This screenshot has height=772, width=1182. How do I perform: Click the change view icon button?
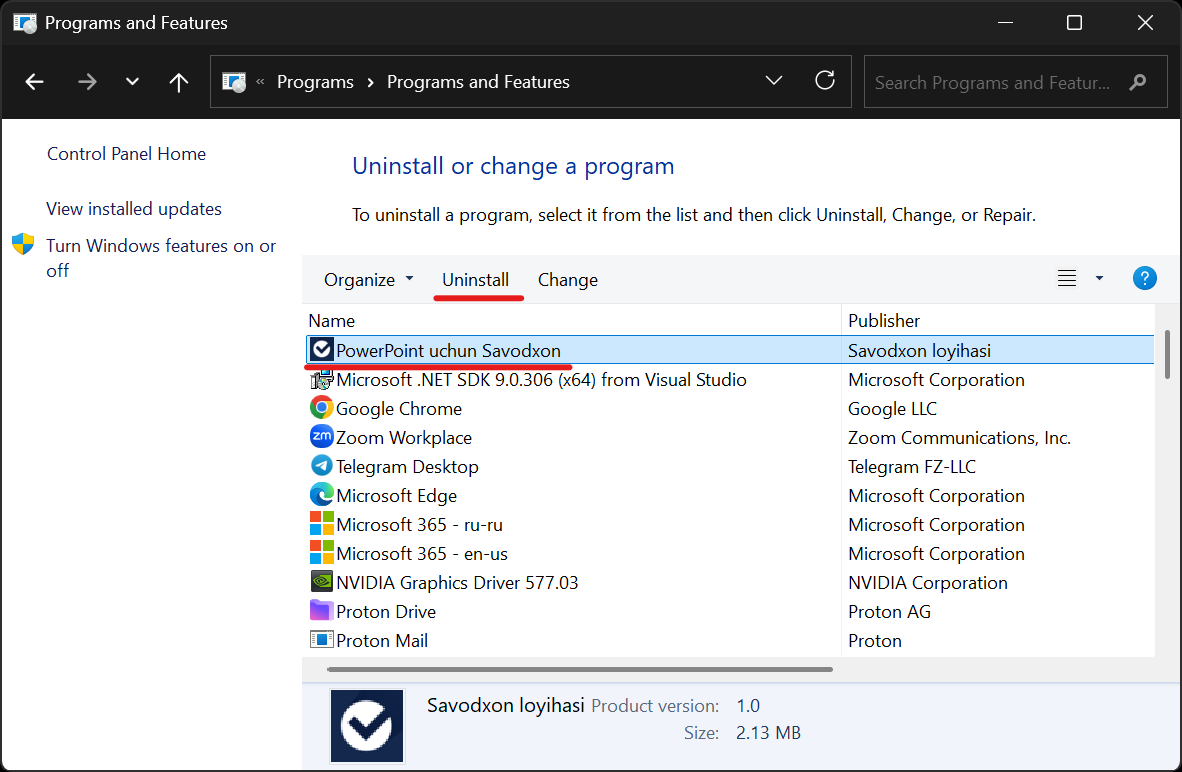[1067, 279]
